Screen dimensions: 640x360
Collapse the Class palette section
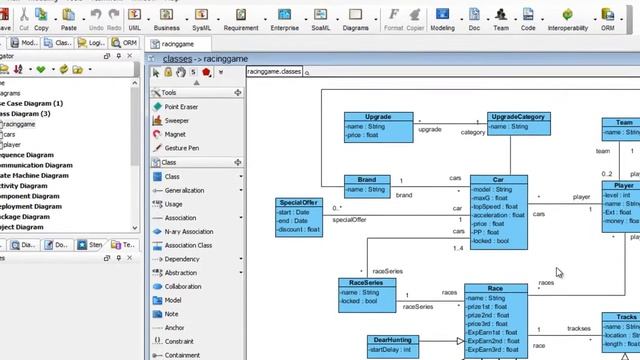(238, 162)
